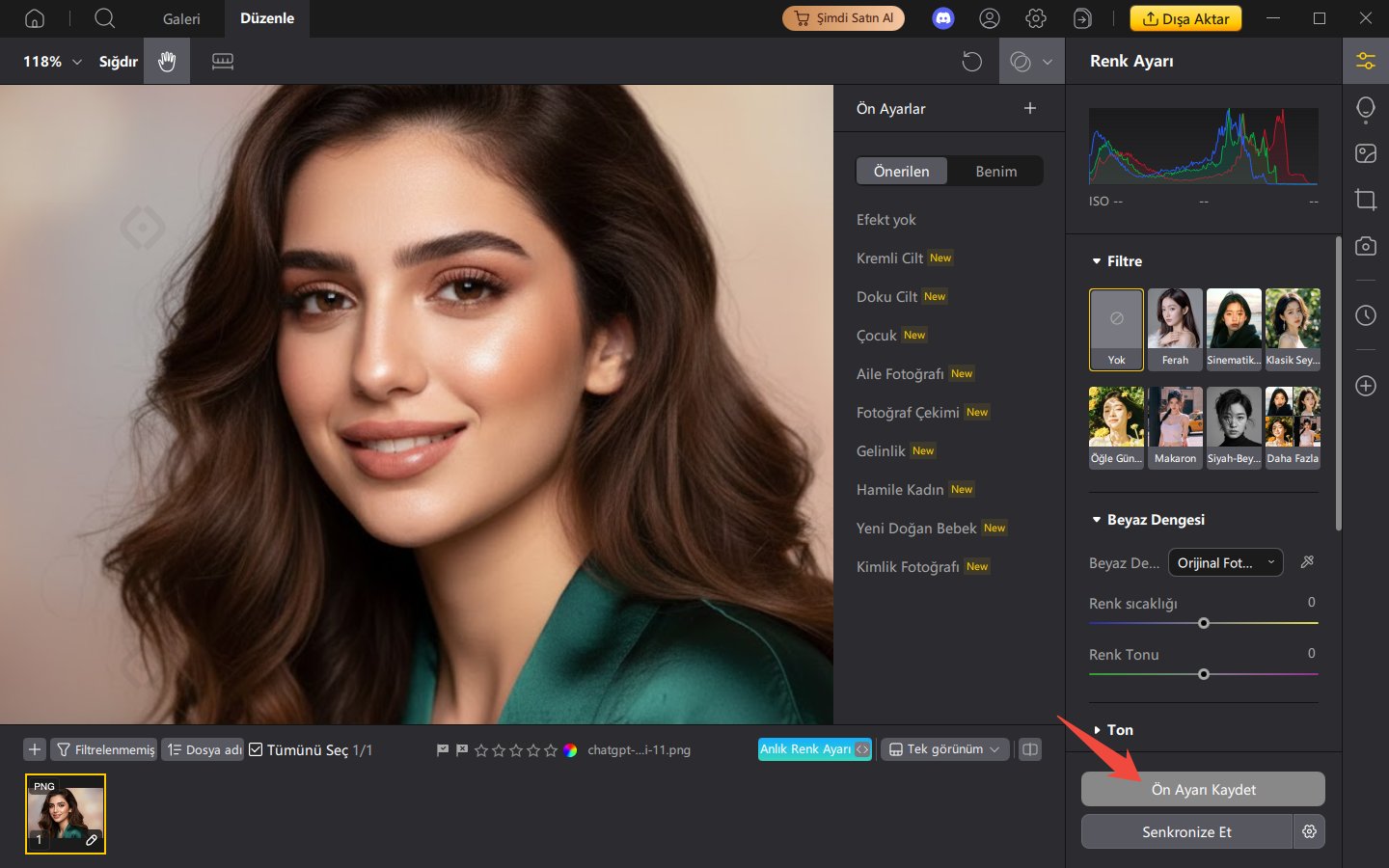Open the edit history panel

(x=1366, y=315)
